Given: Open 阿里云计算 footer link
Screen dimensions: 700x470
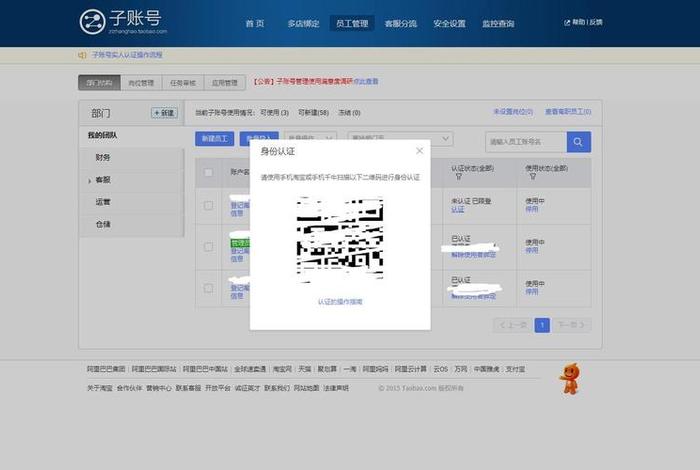Looking at the screenshot, I should point(411,369).
